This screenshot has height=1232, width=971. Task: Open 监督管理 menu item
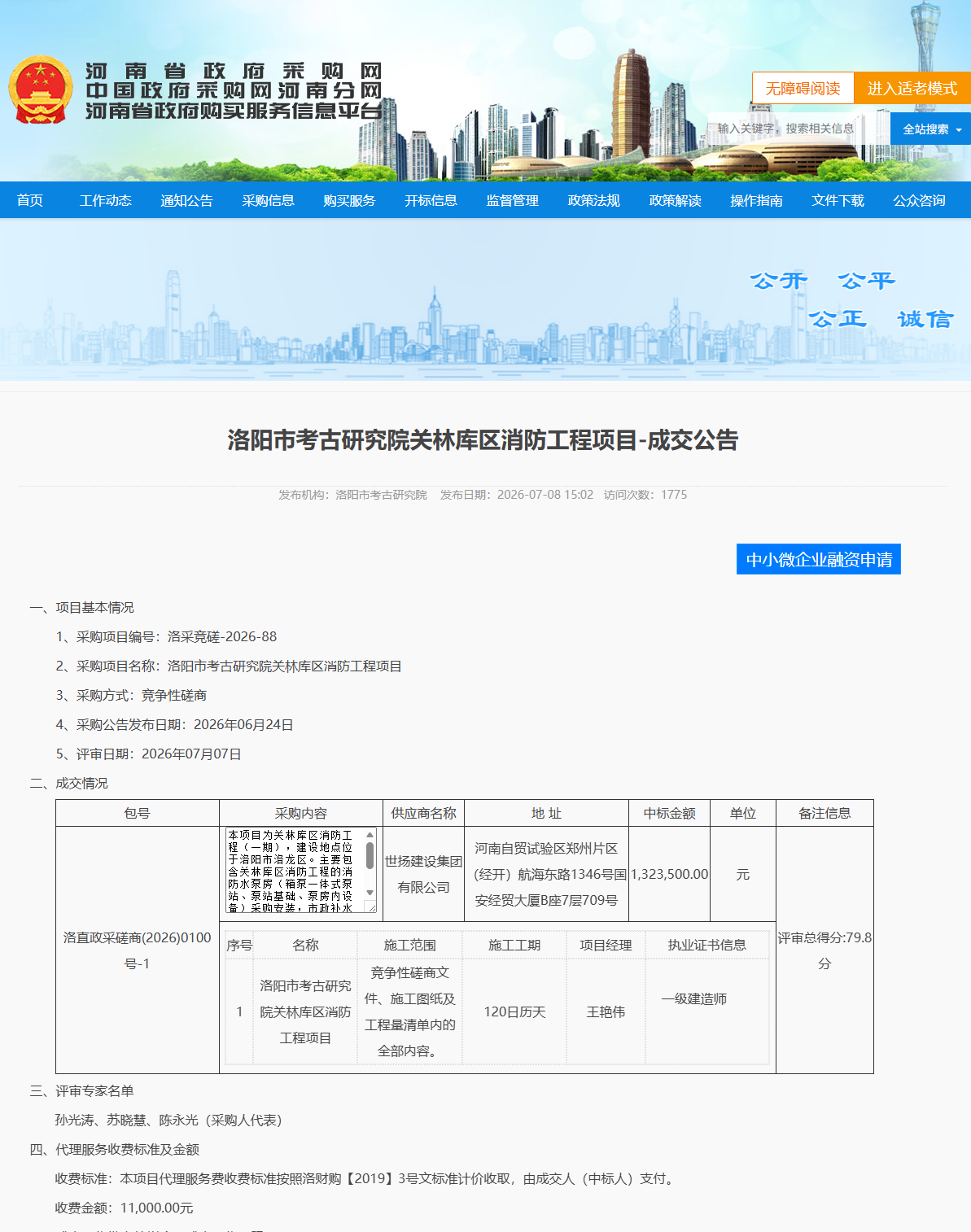[513, 200]
